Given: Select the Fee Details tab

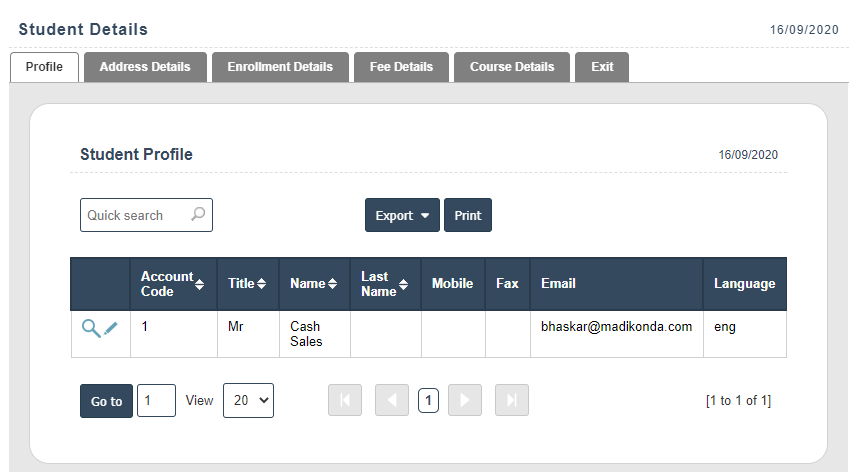Looking at the screenshot, I should [401, 67].
